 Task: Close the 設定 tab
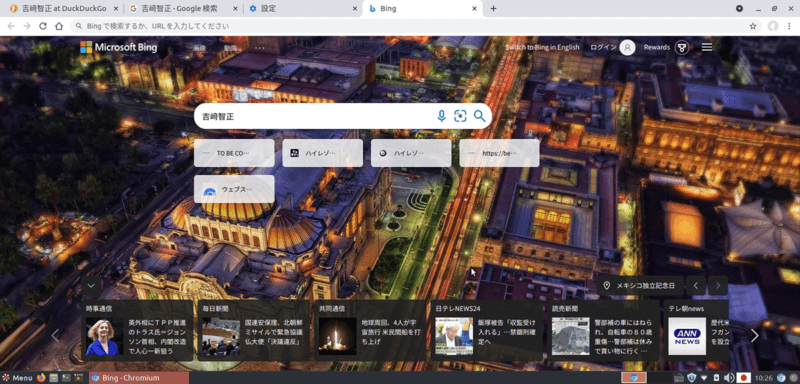(354, 9)
